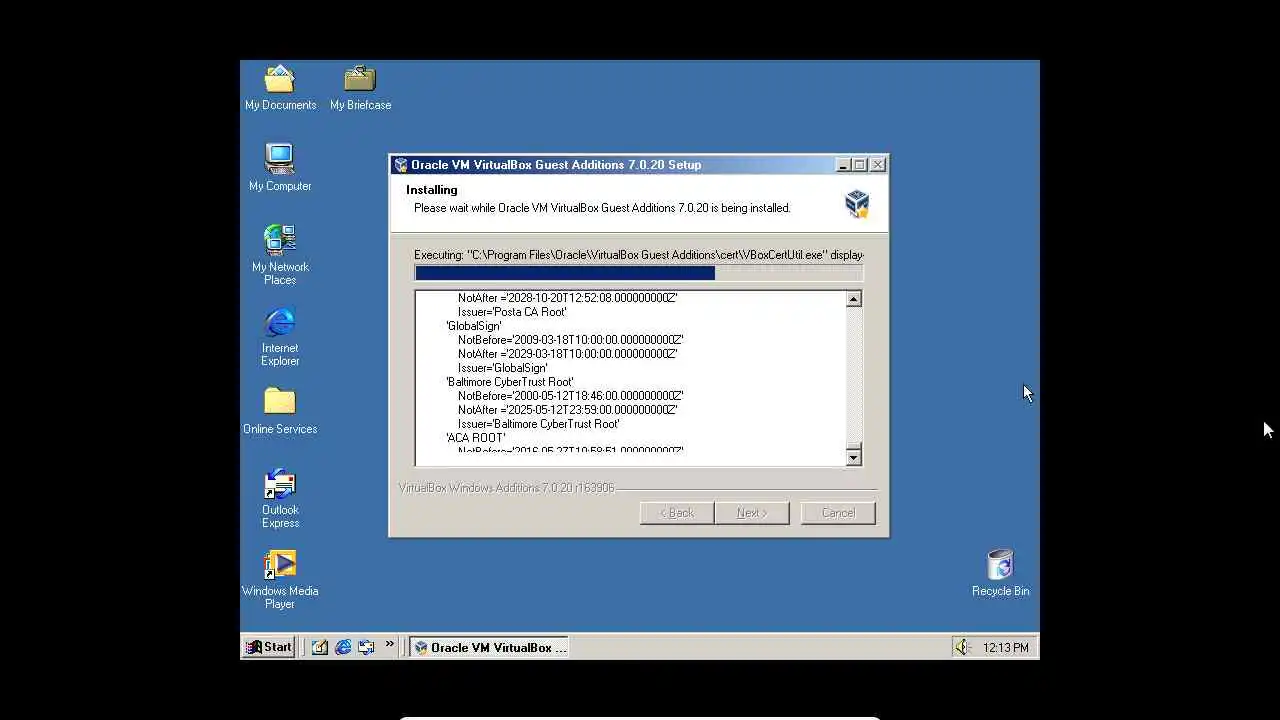Click the volume speaker tray icon

click(x=962, y=647)
